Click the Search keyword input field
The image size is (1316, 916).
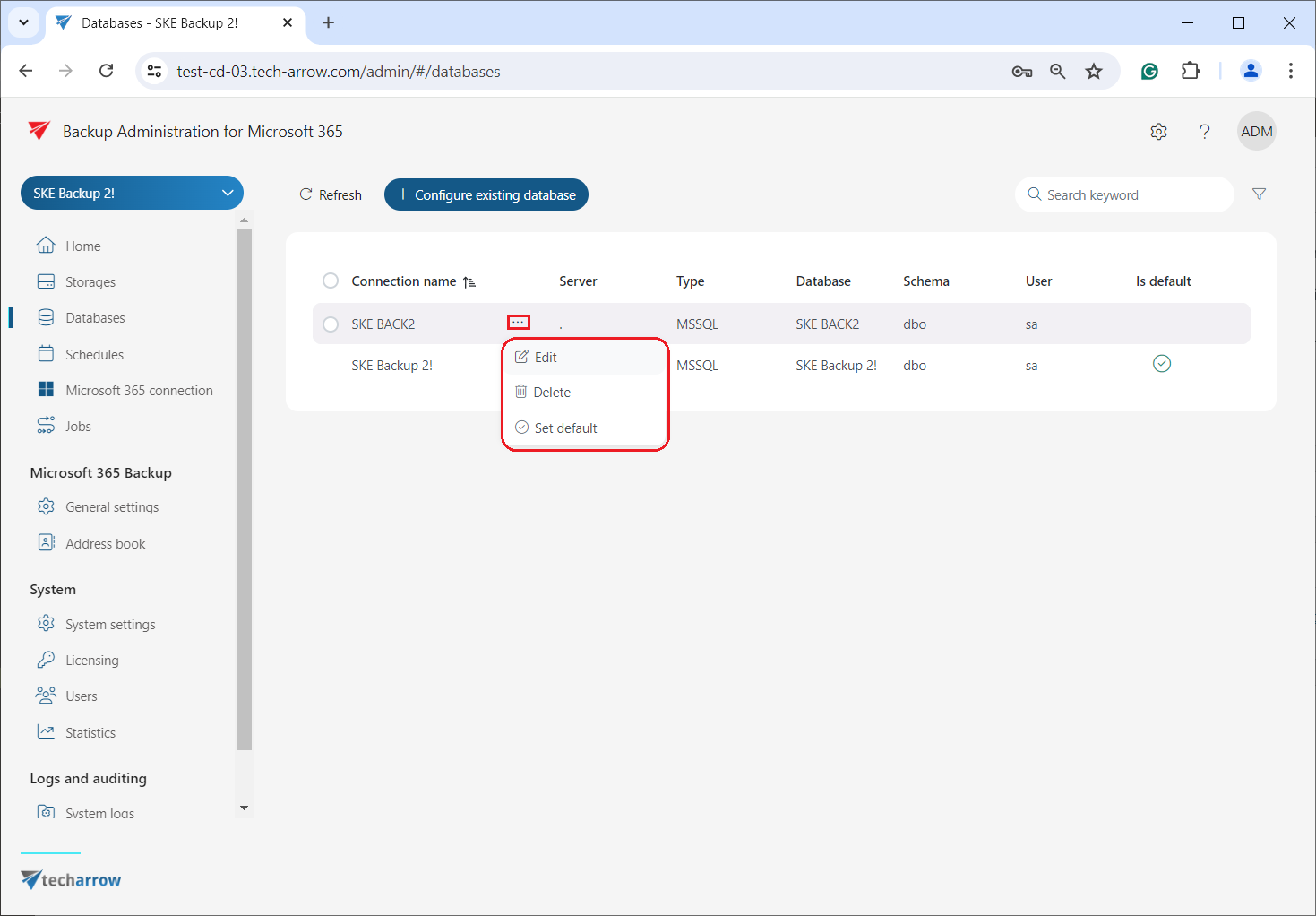pos(1129,195)
